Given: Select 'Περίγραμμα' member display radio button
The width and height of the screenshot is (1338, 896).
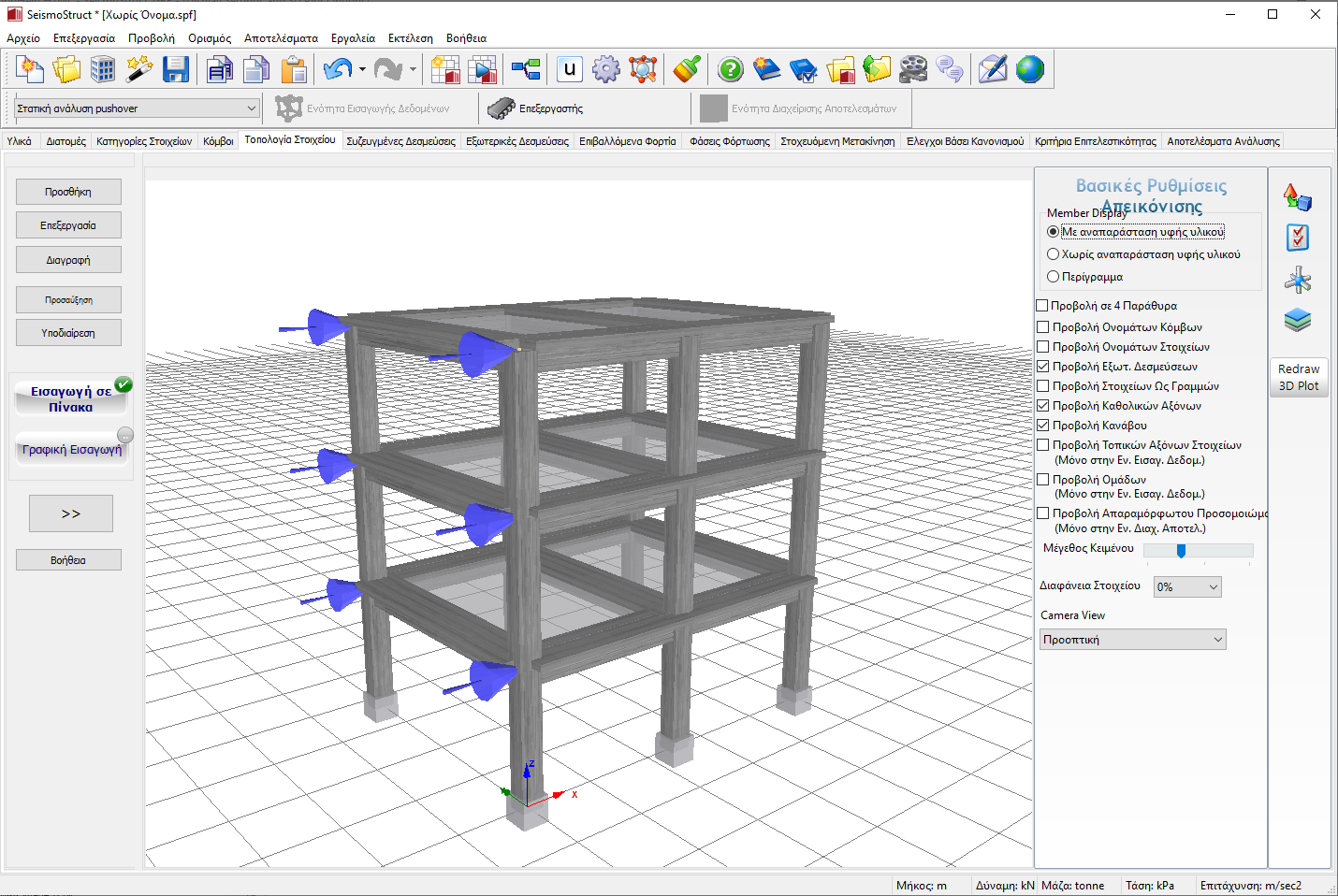Looking at the screenshot, I should point(1054,277).
